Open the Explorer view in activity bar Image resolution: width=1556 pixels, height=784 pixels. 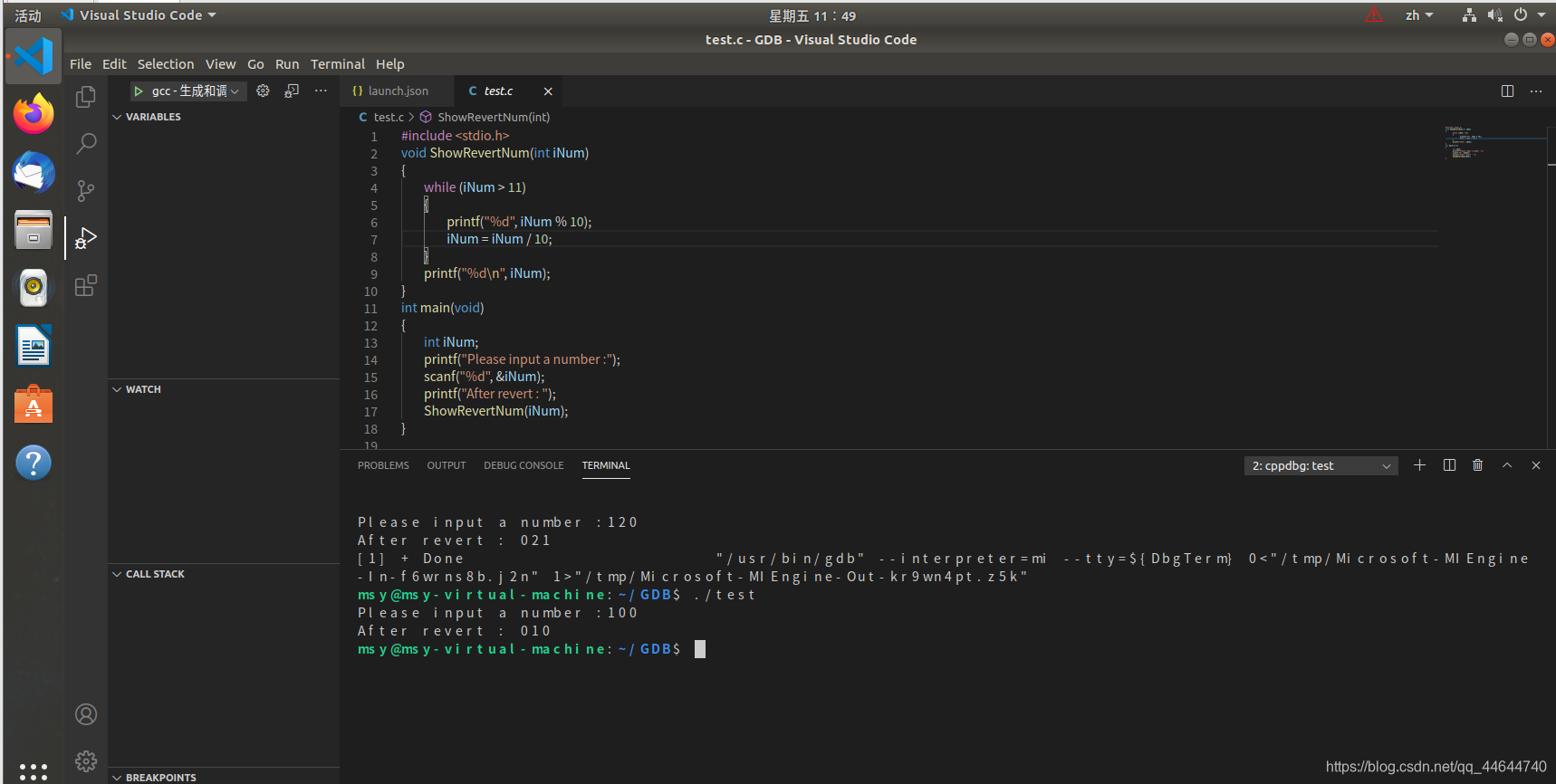pyautogui.click(x=86, y=97)
